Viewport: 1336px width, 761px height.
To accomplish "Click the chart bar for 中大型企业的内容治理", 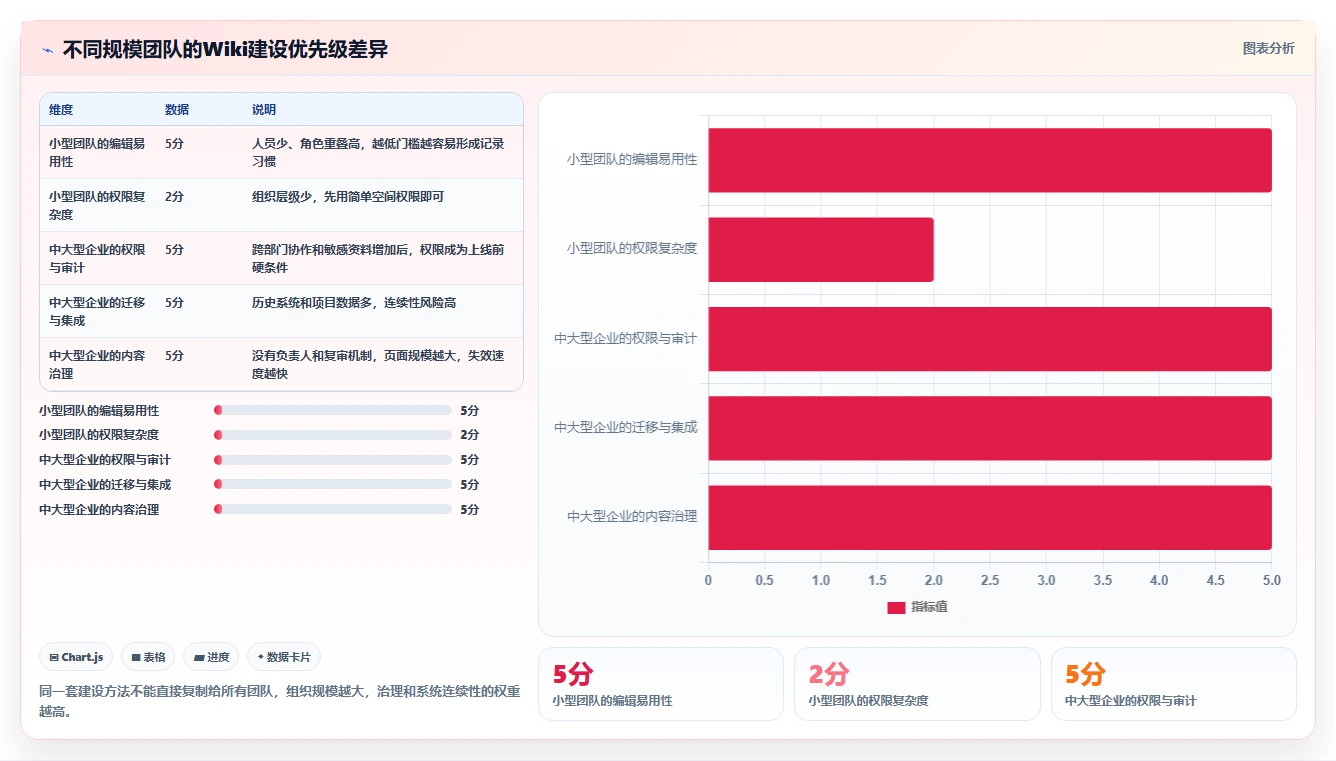I will pyautogui.click(x=990, y=517).
